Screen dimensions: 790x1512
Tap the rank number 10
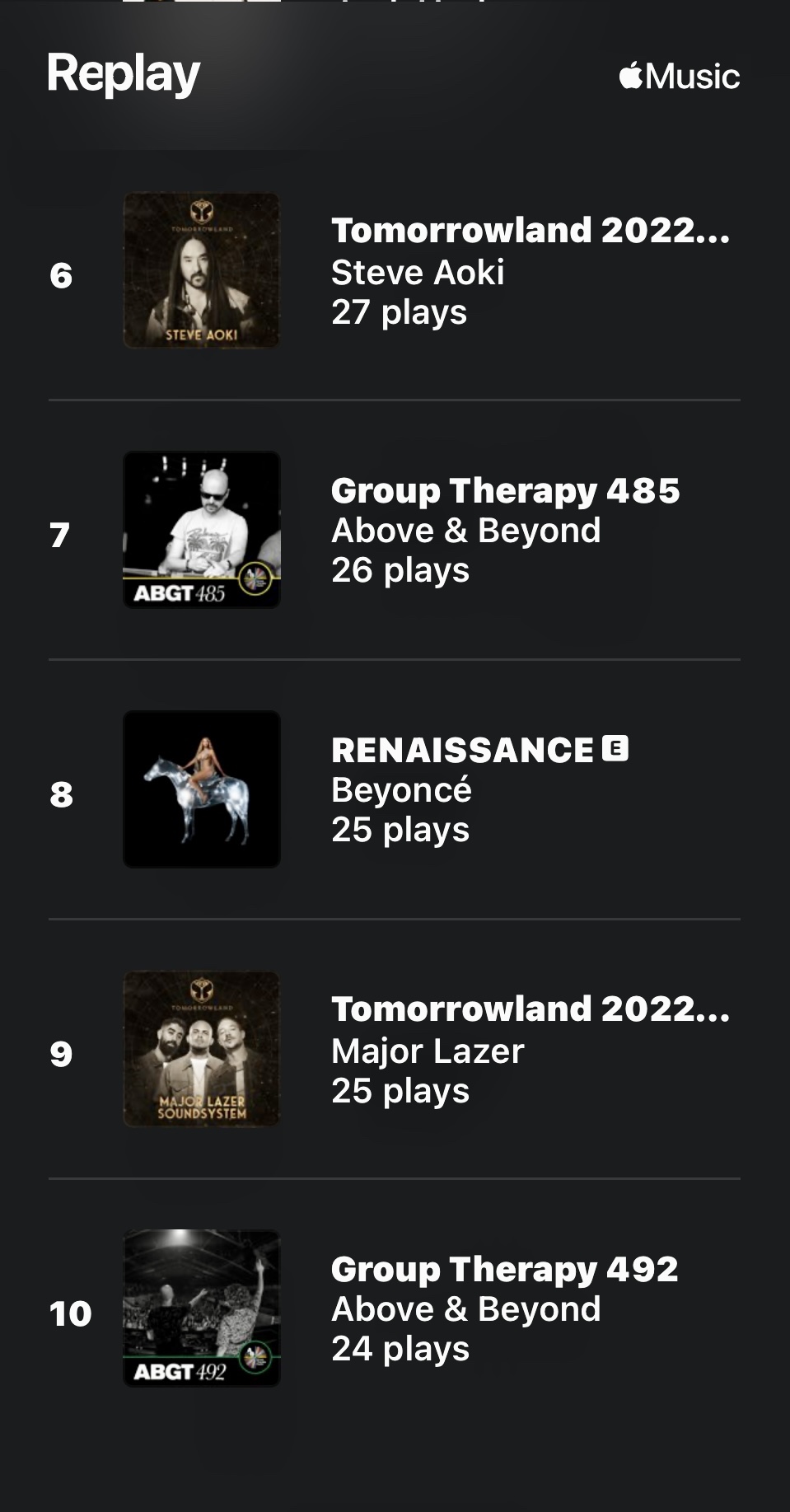point(70,1314)
